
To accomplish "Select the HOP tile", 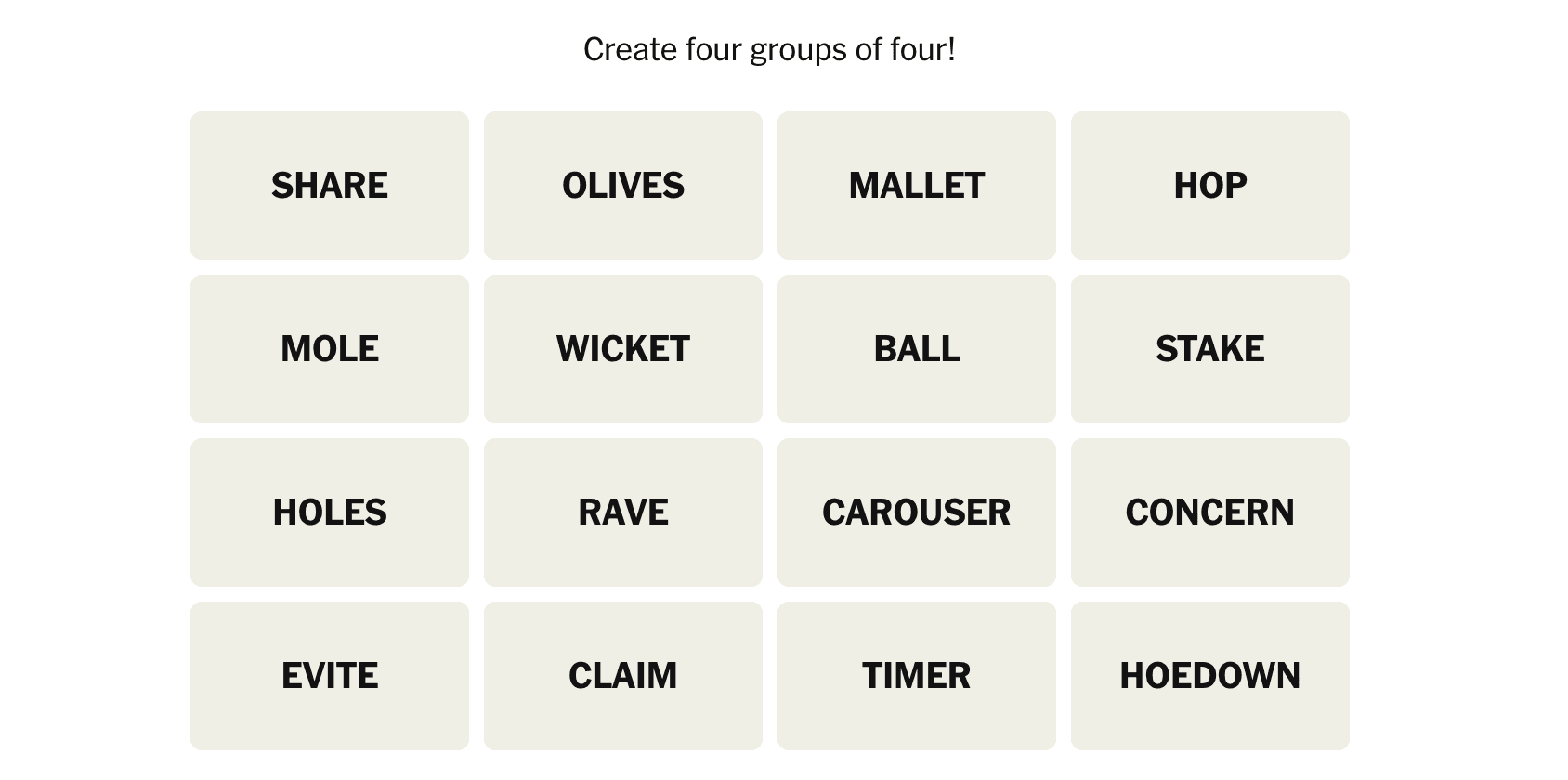I will pyautogui.click(x=1209, y=186).
